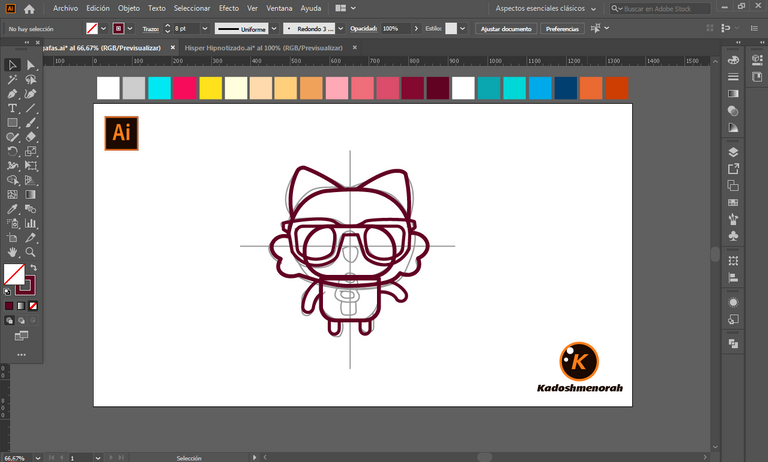768x462 pixels.
Task: Open the Redondo 3 brush definition dropdown
Action: (340, 29)
